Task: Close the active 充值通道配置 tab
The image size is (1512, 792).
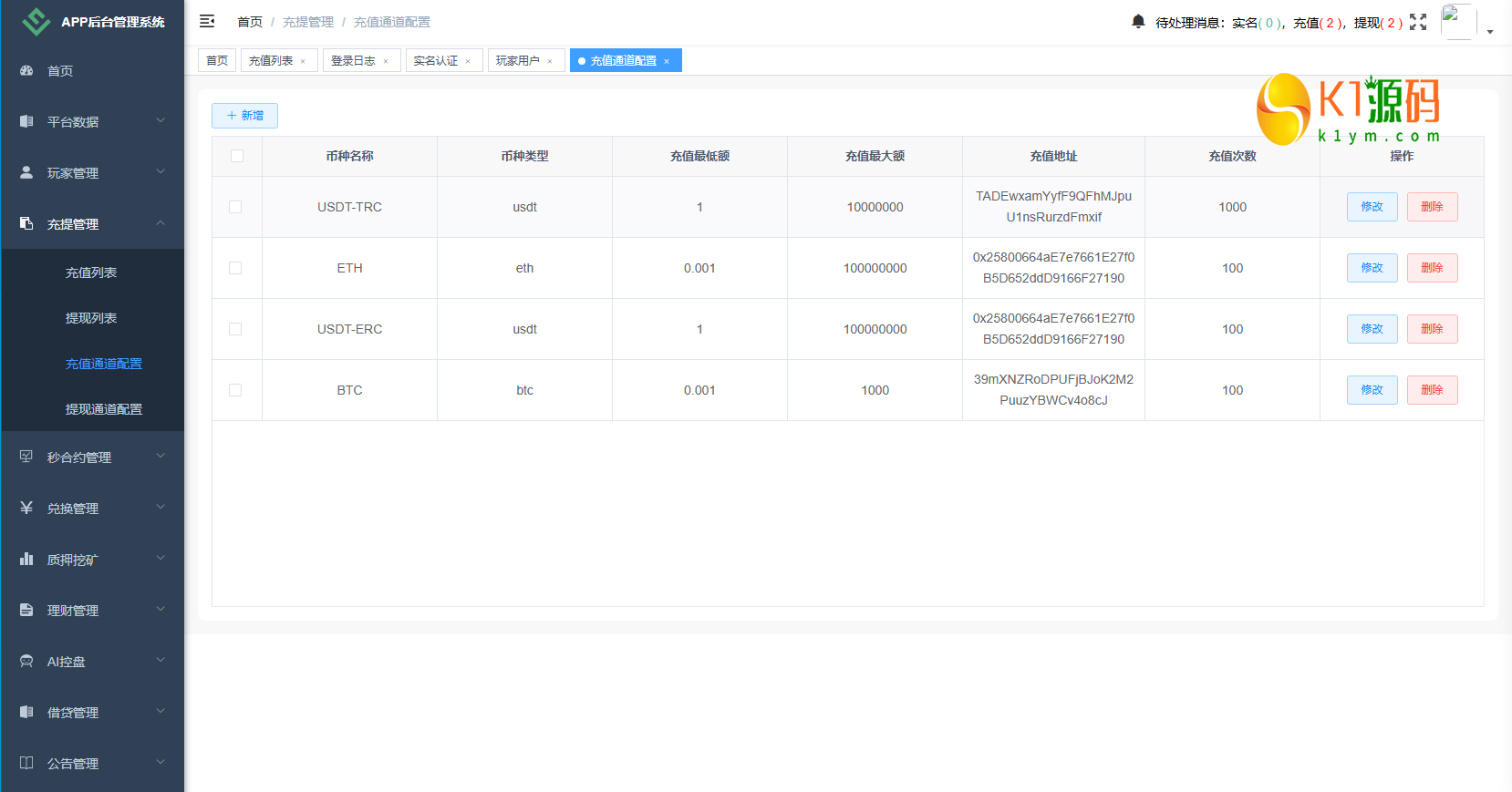Action: tap(667, 61)
